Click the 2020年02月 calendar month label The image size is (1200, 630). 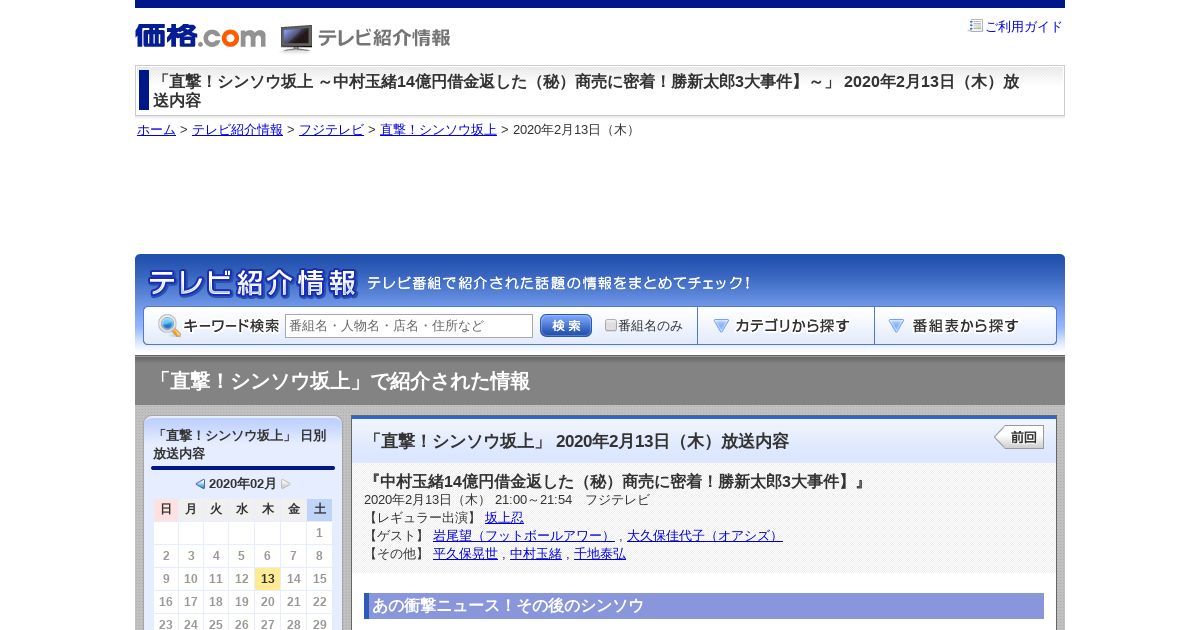coord(243,484)
